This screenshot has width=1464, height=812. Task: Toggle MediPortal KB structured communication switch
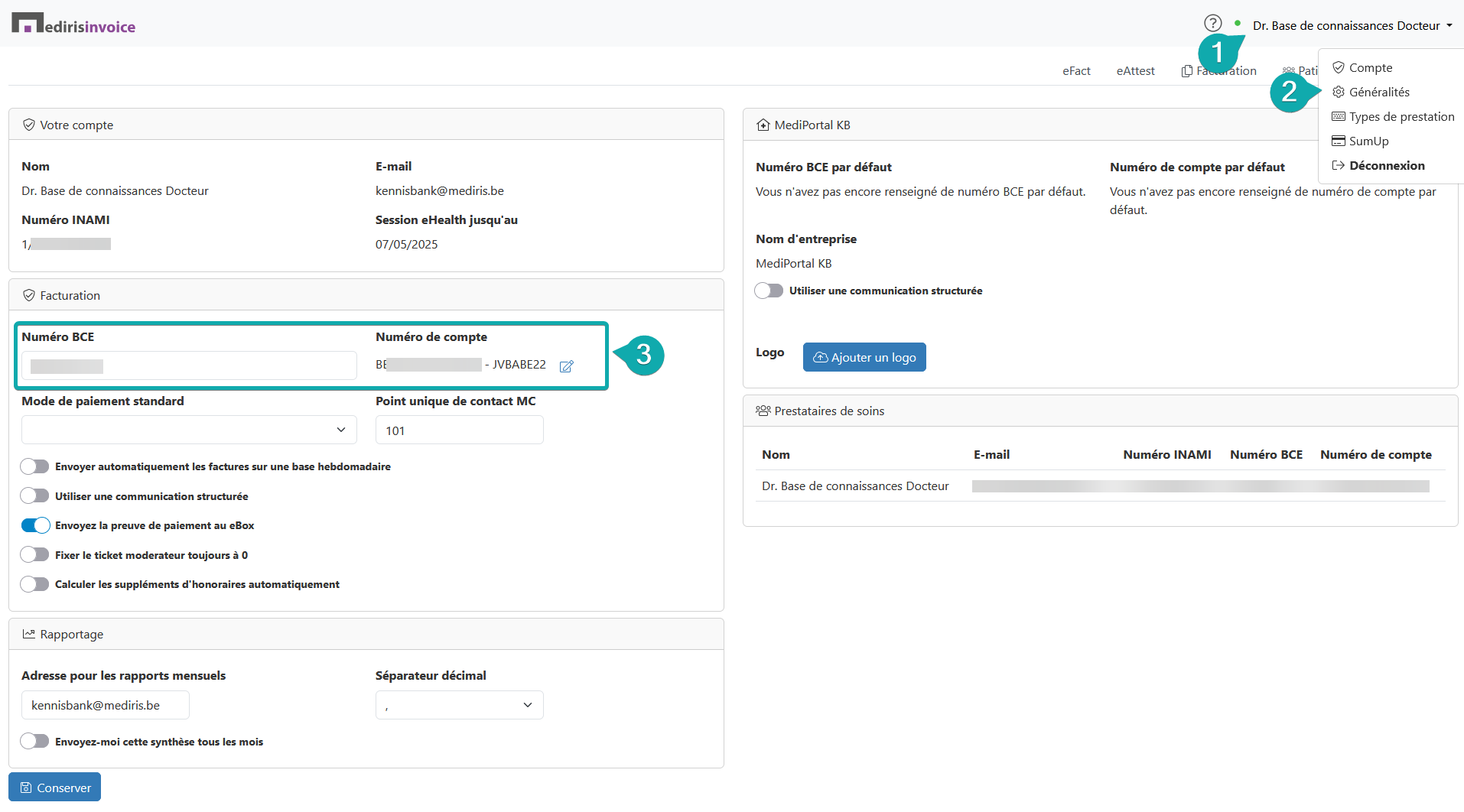click(769, 291)
